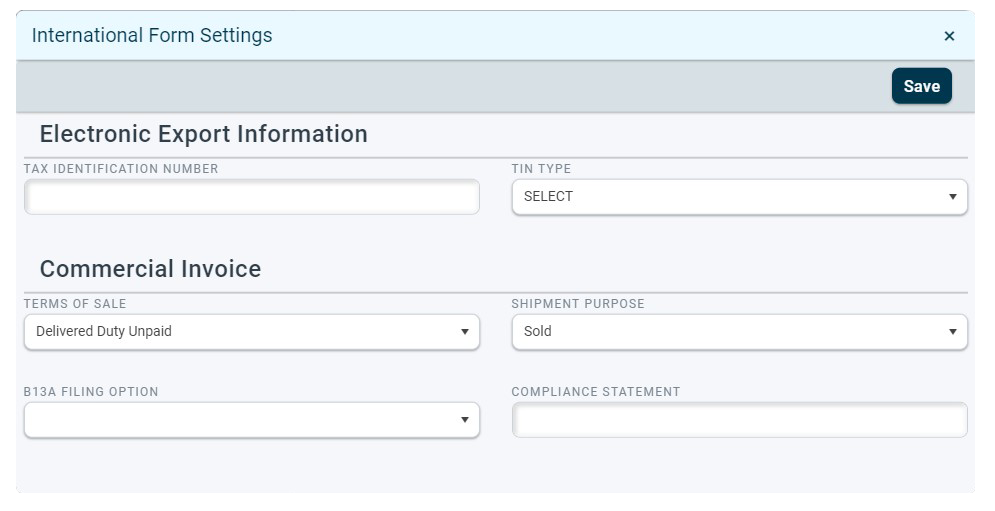Close the International Form Settings dialog

pyautogui.click(x=949, y=36)
